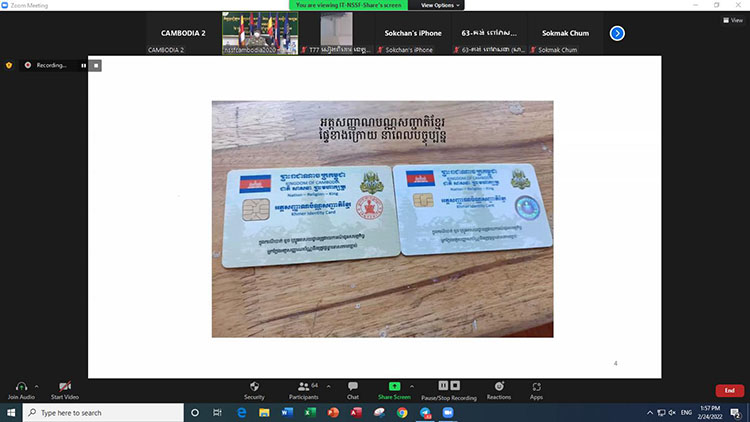Open the View layout menu
The height and width of the screenshot is (422, 750).
pyautogui.click(x=732, y=20)
